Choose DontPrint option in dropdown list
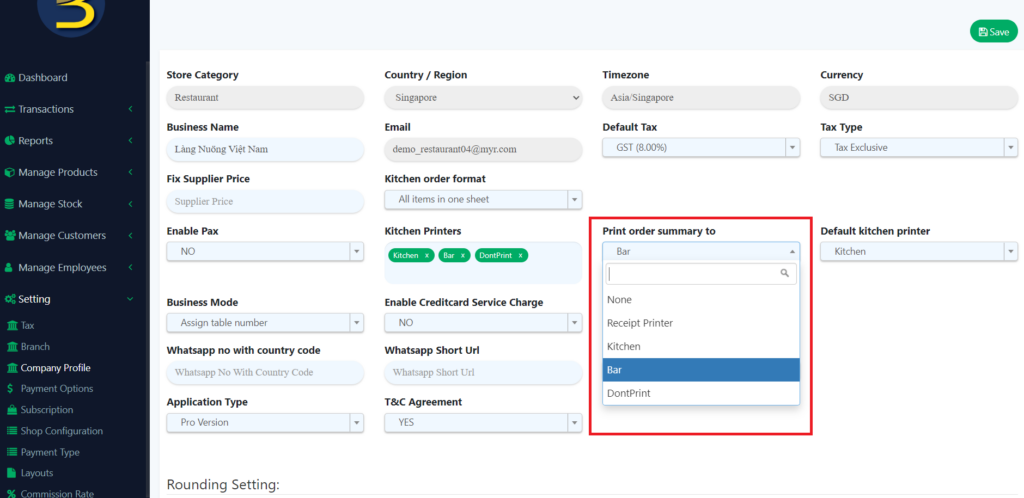Image resolution: width=1024 pixels, height=498 pixels. click(629, 393)
